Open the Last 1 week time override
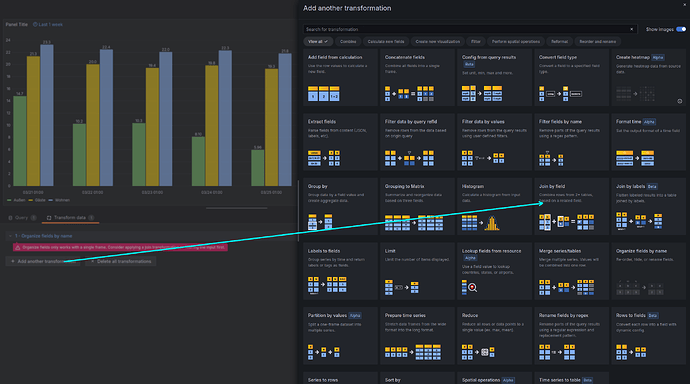Screen dimensions: 690x384 tap(48, 25)
